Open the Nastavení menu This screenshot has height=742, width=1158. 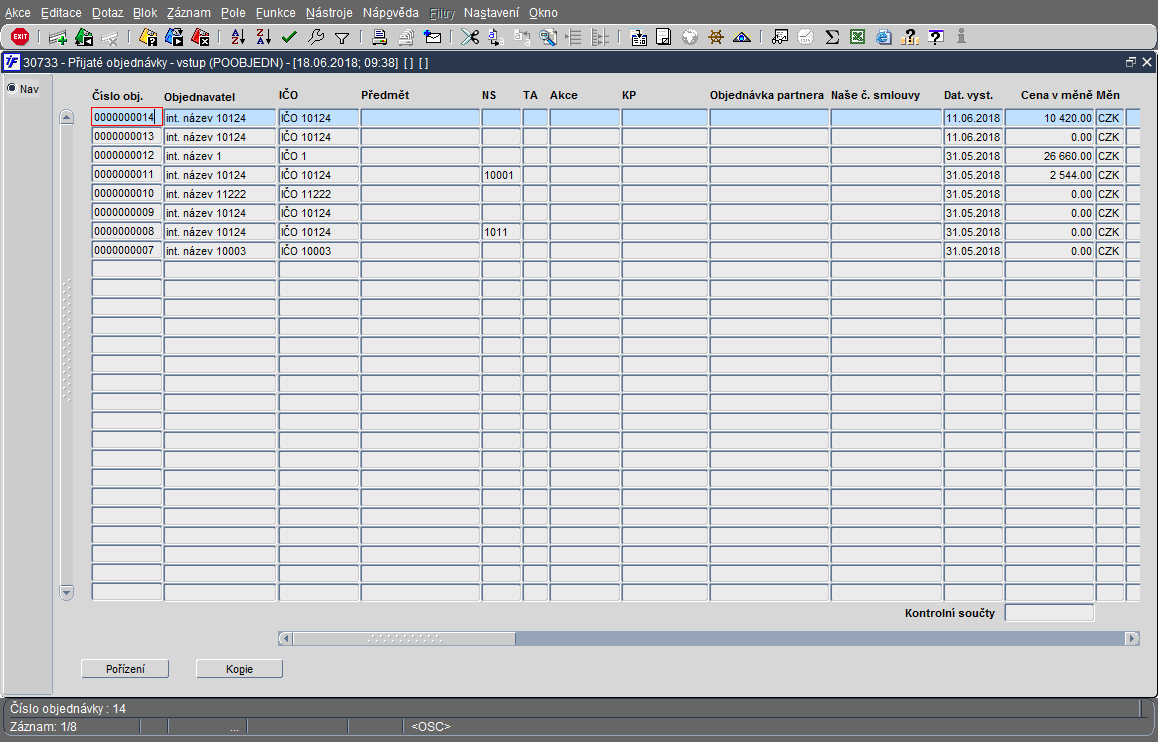coord(491,13)
